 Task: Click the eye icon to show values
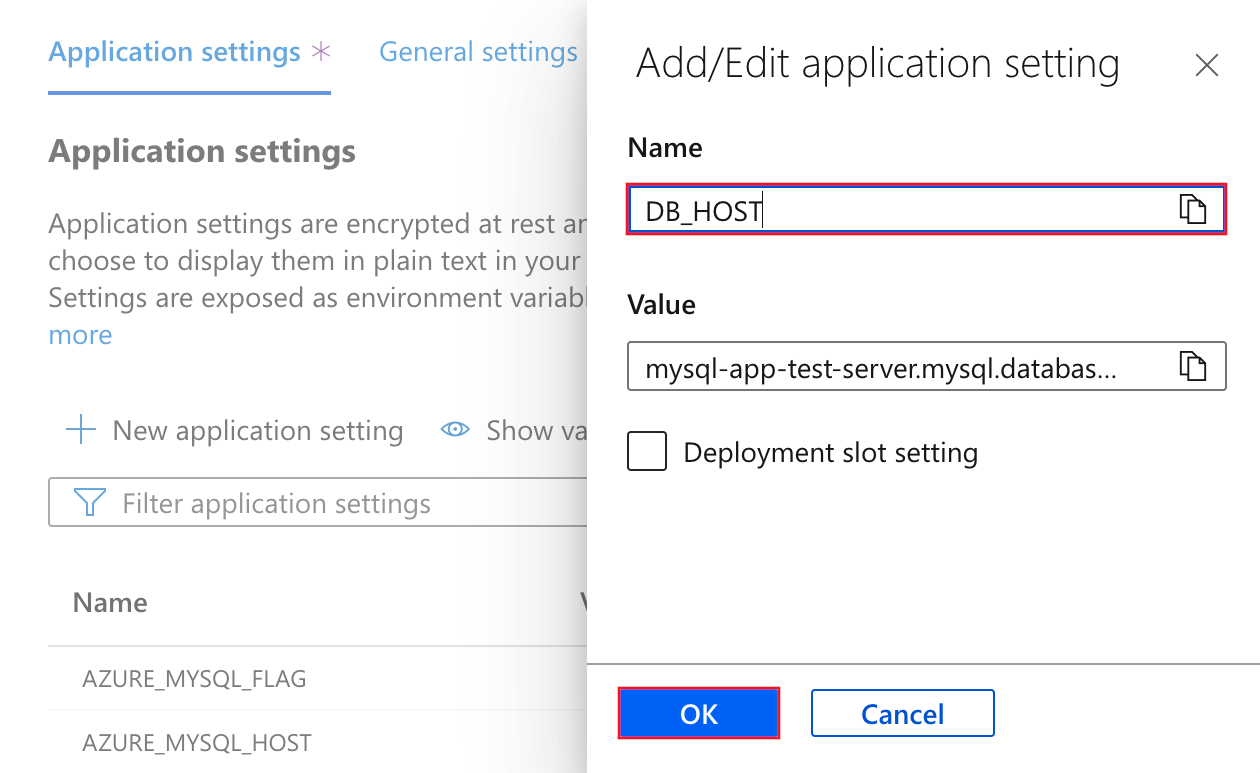[456, 431]
